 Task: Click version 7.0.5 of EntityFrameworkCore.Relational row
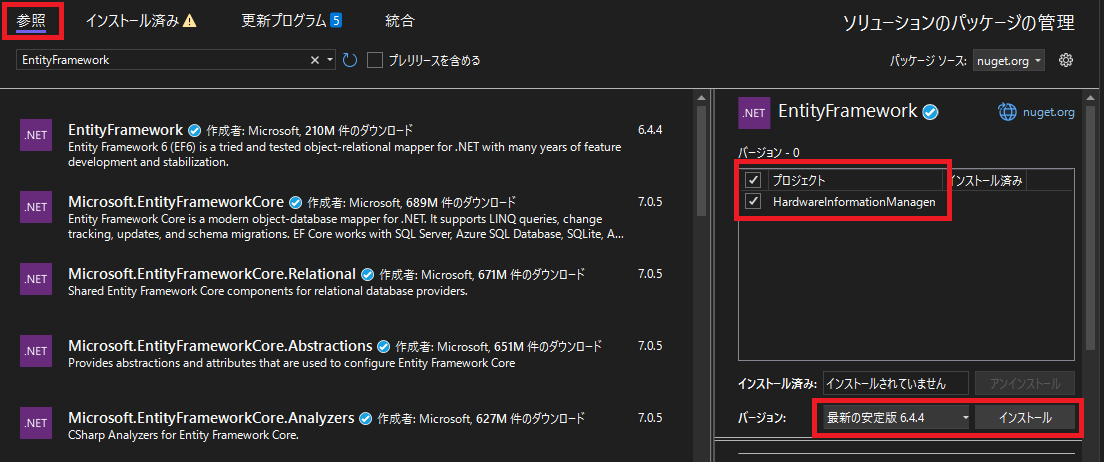(650, 274)
